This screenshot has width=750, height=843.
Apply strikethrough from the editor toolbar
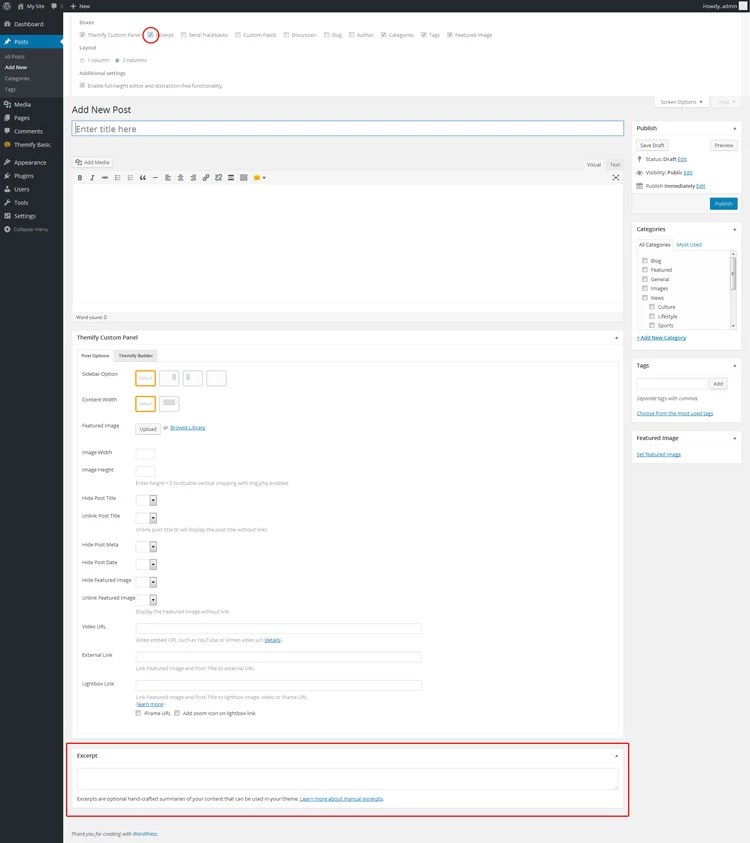point(105,177)
